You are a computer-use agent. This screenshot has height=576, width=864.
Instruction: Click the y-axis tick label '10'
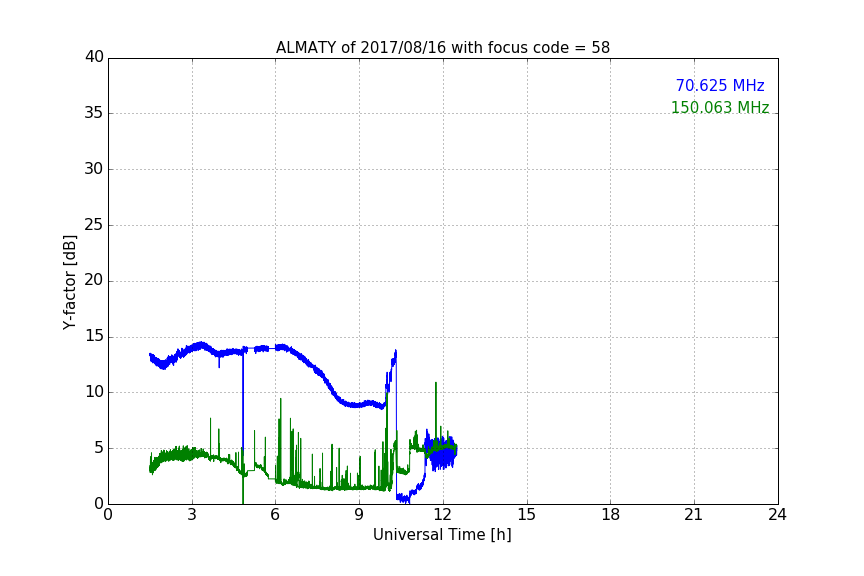[x=94, y=392]
